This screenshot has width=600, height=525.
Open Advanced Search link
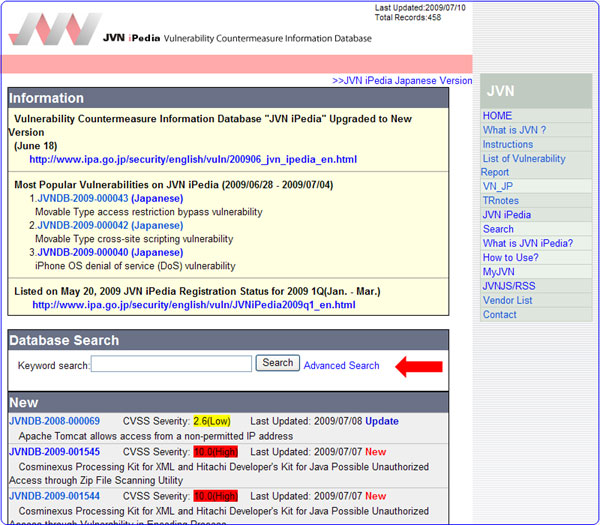(x=341, y=365)
